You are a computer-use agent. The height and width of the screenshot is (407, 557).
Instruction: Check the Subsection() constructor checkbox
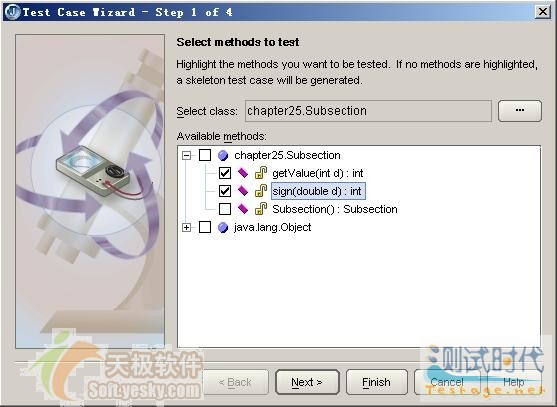tap(225, 209)
